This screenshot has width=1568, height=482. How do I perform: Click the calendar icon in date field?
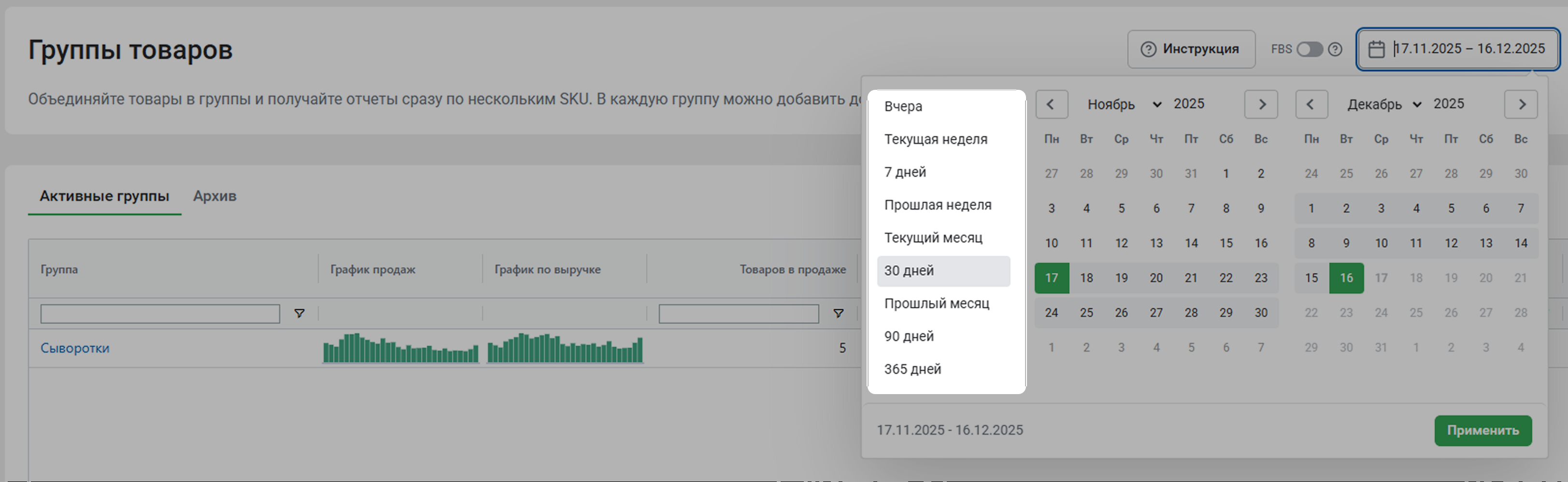click(x=1376, y=49)
